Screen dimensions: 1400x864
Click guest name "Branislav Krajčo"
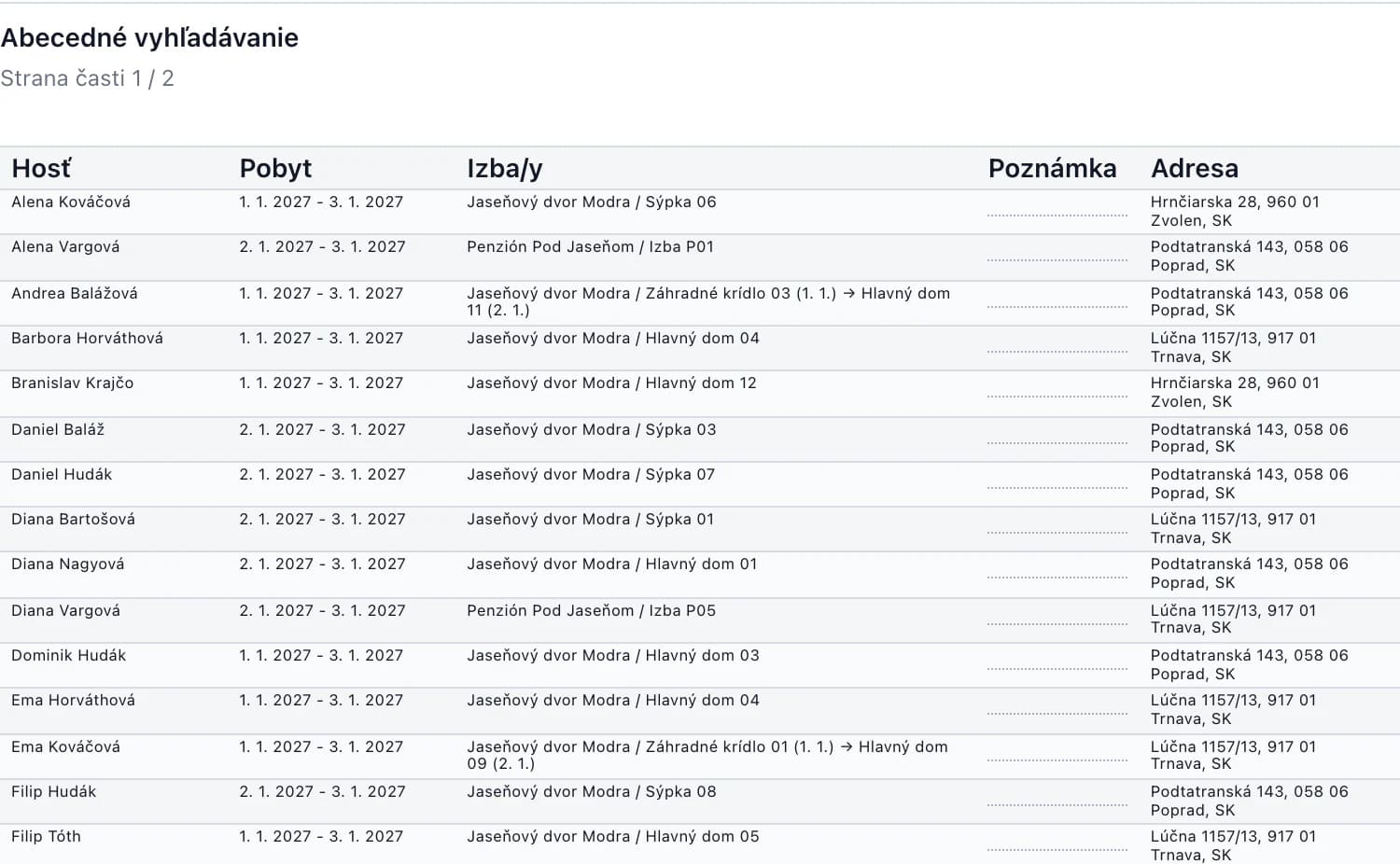(72, 383)
